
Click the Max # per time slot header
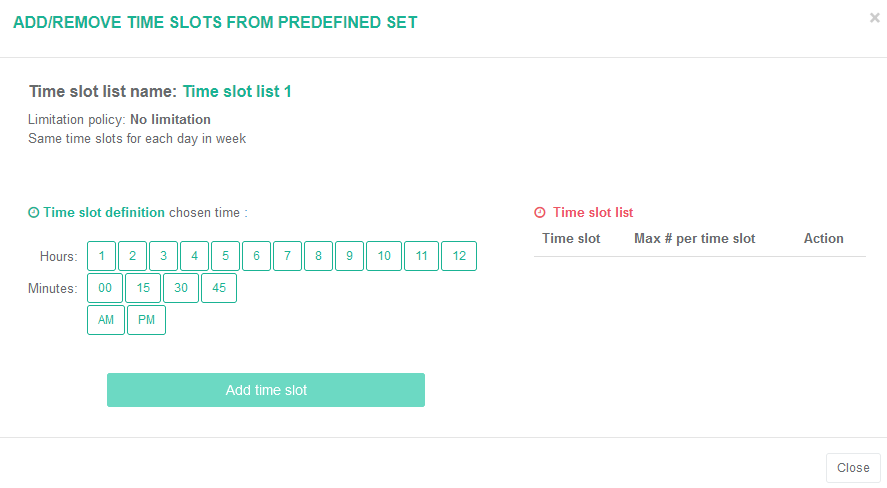coord(695,239)
